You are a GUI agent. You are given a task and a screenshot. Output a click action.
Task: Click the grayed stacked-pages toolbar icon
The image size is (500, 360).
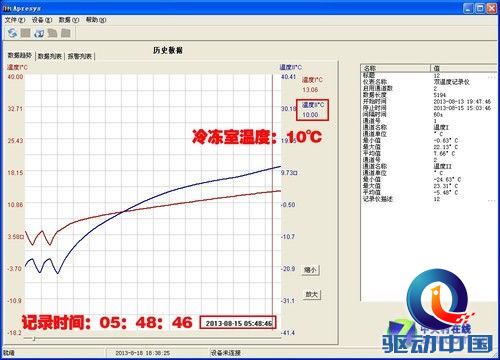click(x=52, y=33)
